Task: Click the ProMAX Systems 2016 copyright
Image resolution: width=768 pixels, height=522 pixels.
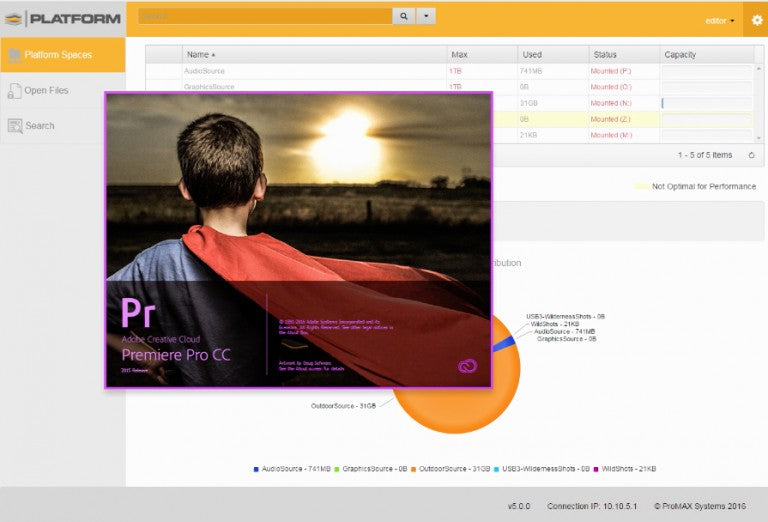Action: coord(700,506)
